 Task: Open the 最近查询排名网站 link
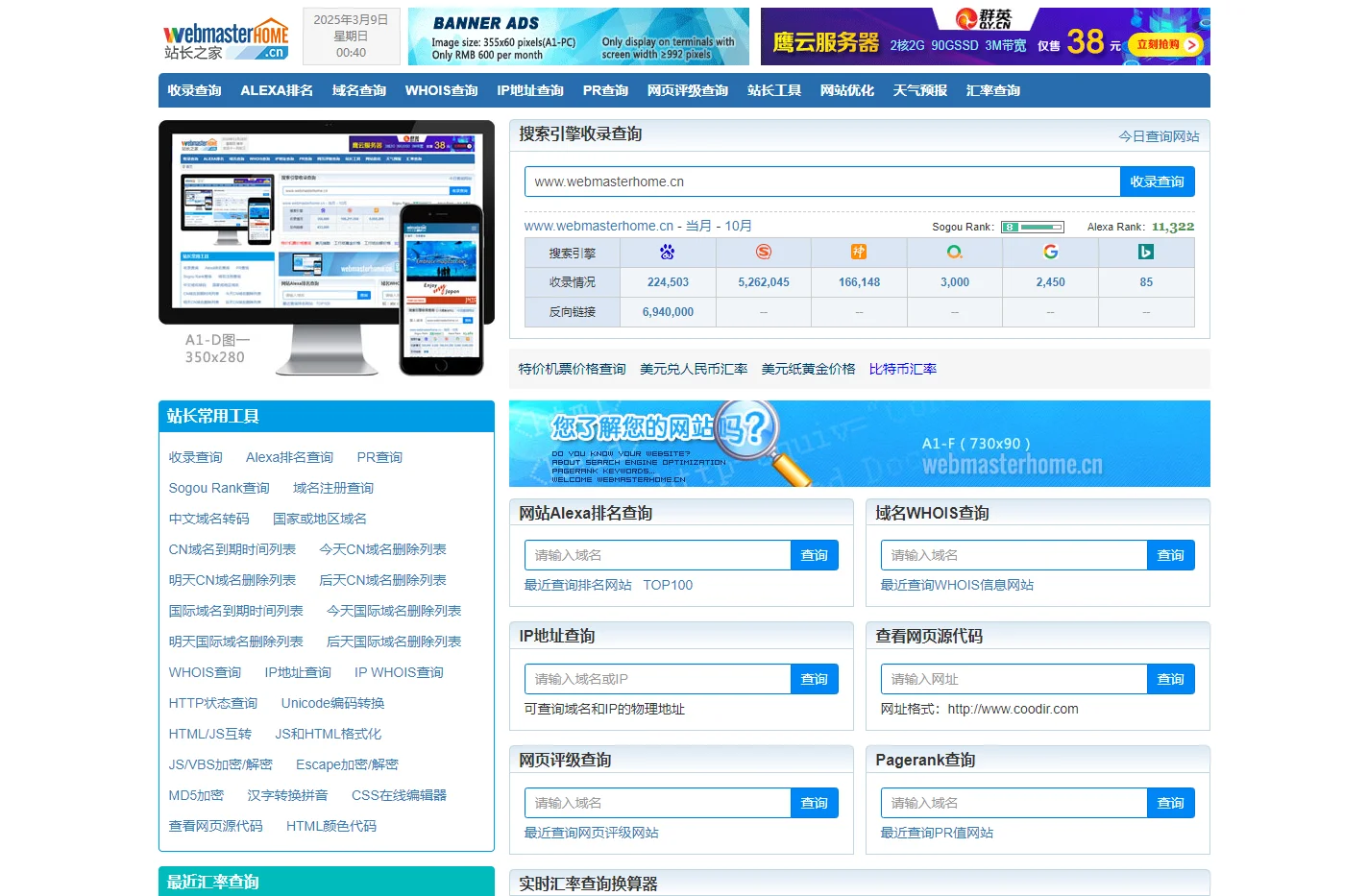tap(578, 585)
